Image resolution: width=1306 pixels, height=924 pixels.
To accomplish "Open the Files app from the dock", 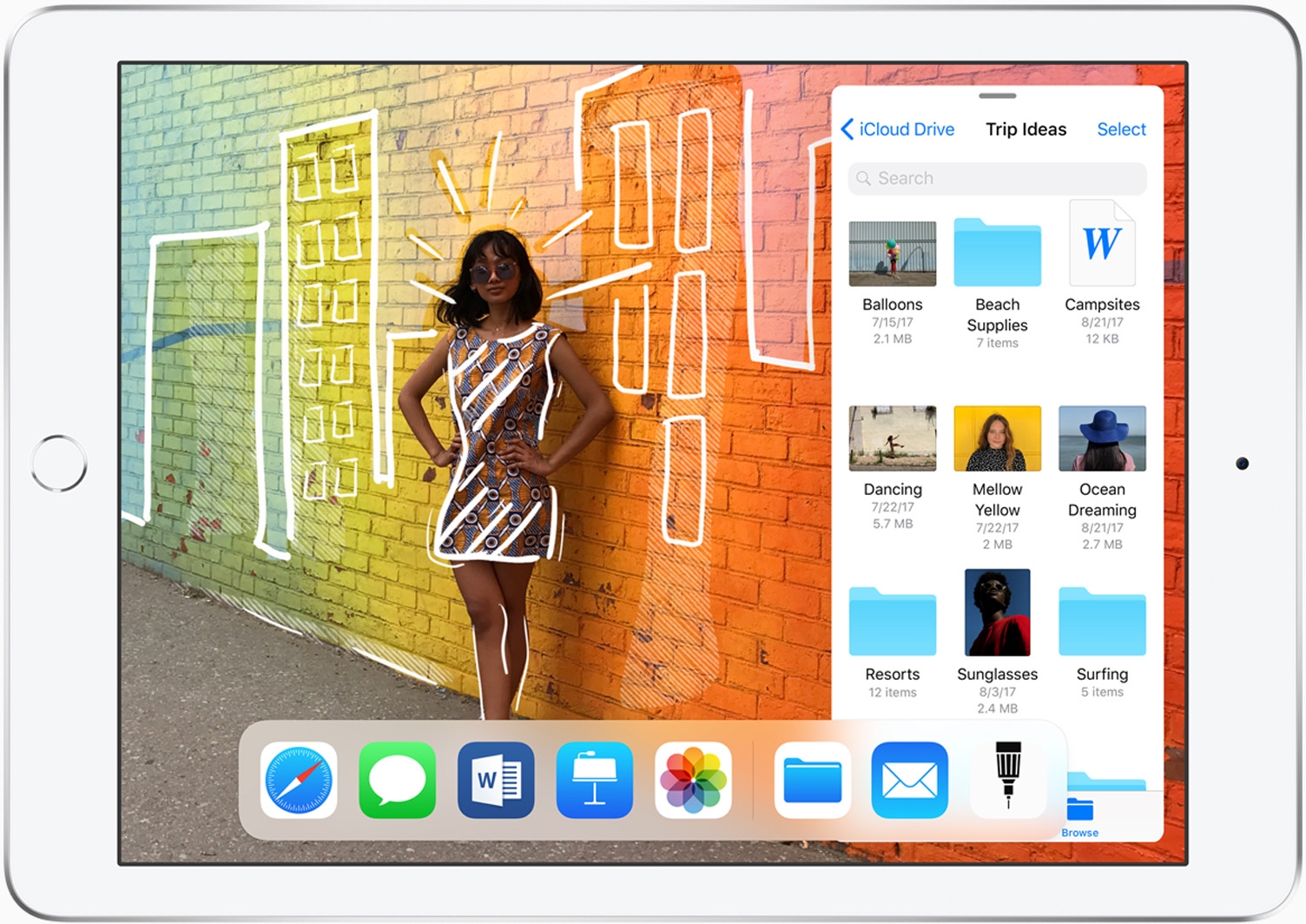I will click(x=812, y=779).
